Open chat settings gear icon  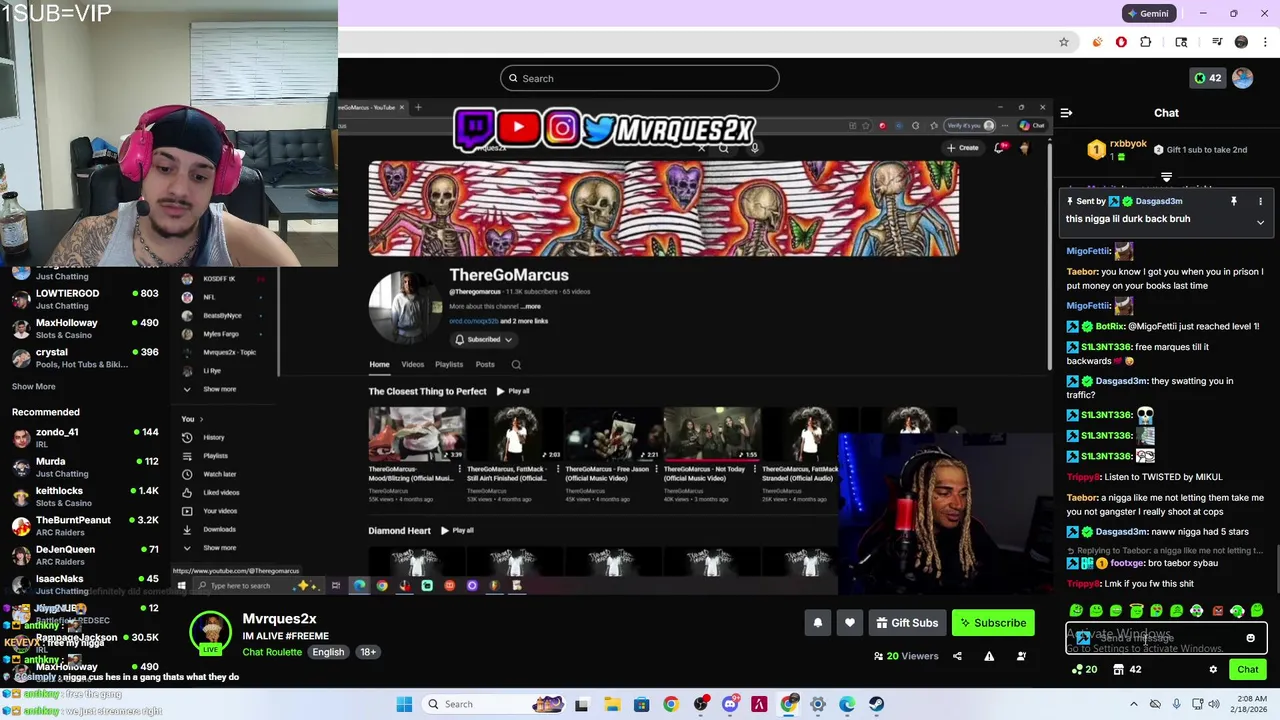pyautogui.click(x=1213, y=670)
